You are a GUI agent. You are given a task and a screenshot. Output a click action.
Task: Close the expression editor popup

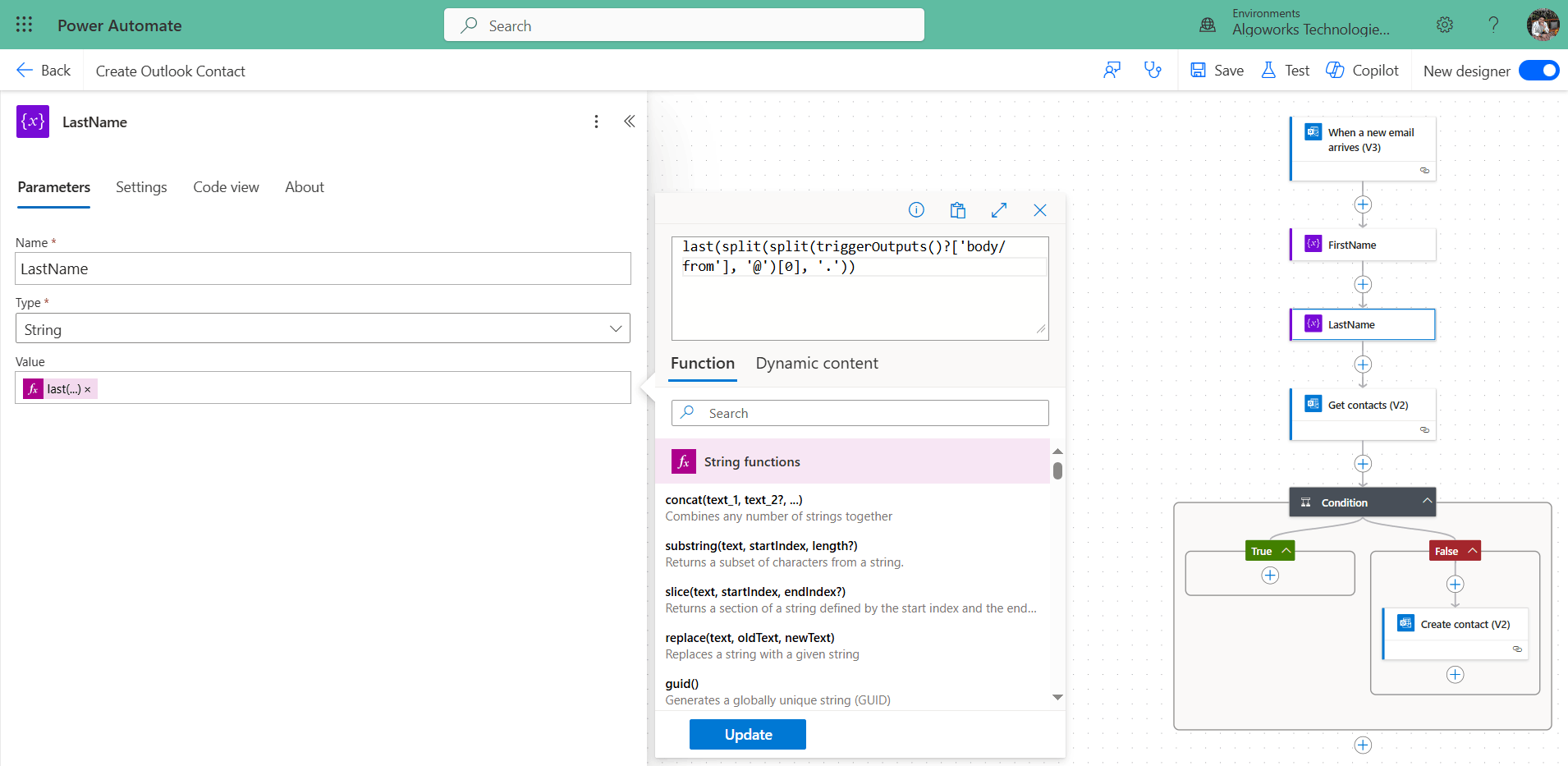click(1040, 210)
